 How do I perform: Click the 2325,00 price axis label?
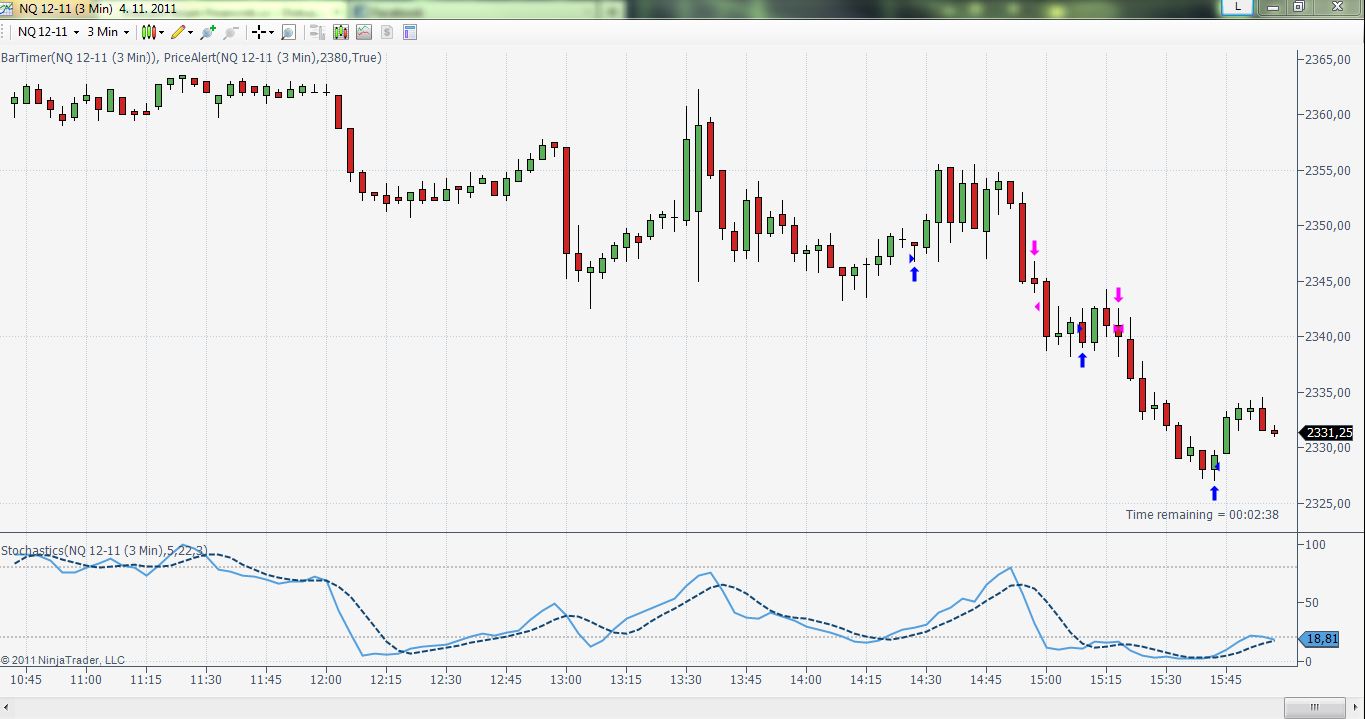pos(1329,503)
